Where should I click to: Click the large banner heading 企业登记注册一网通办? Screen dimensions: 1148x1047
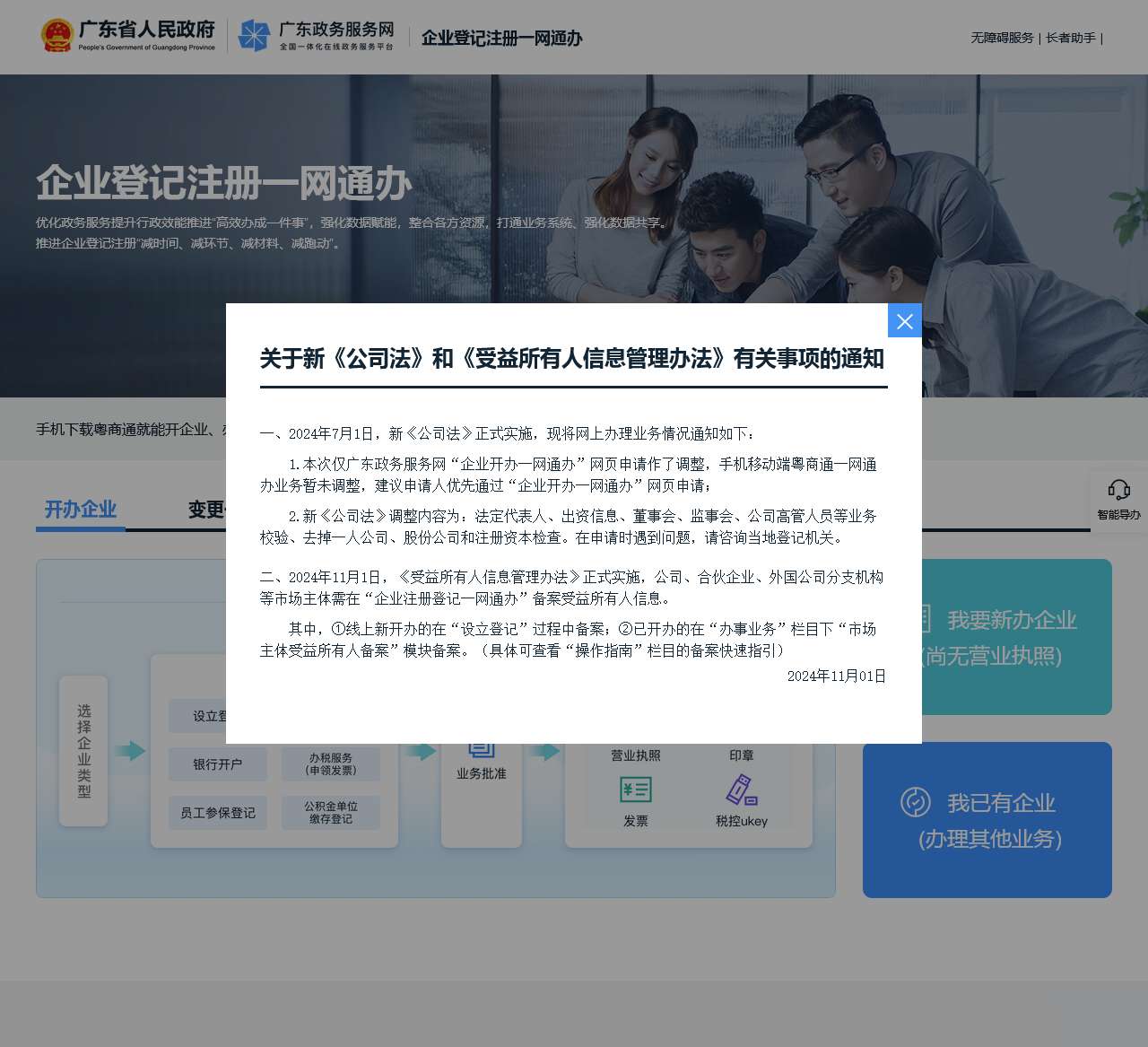pyautogui.click(x=224, y=183)
